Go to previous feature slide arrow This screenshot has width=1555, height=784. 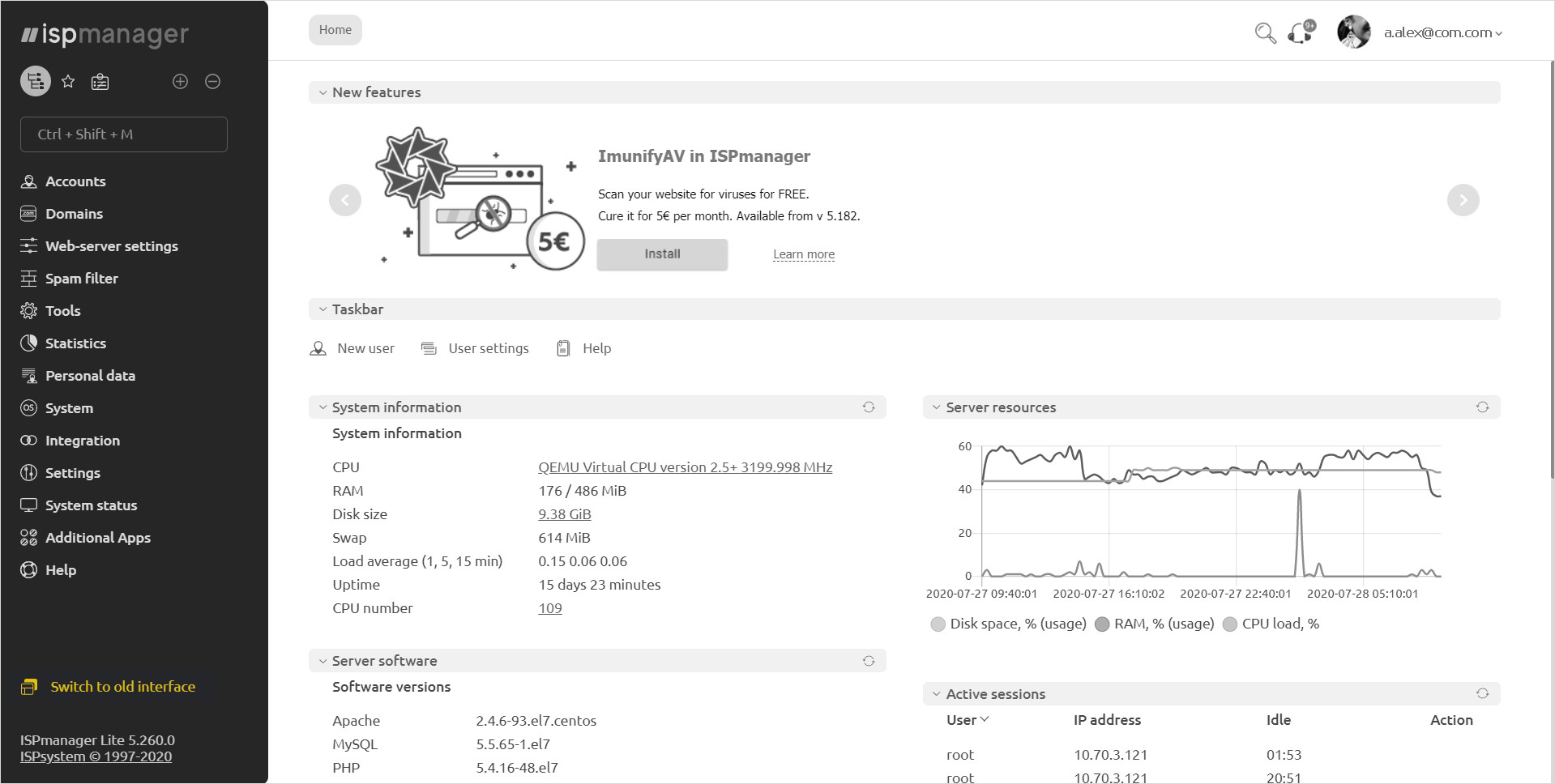[x=345, y=200]
